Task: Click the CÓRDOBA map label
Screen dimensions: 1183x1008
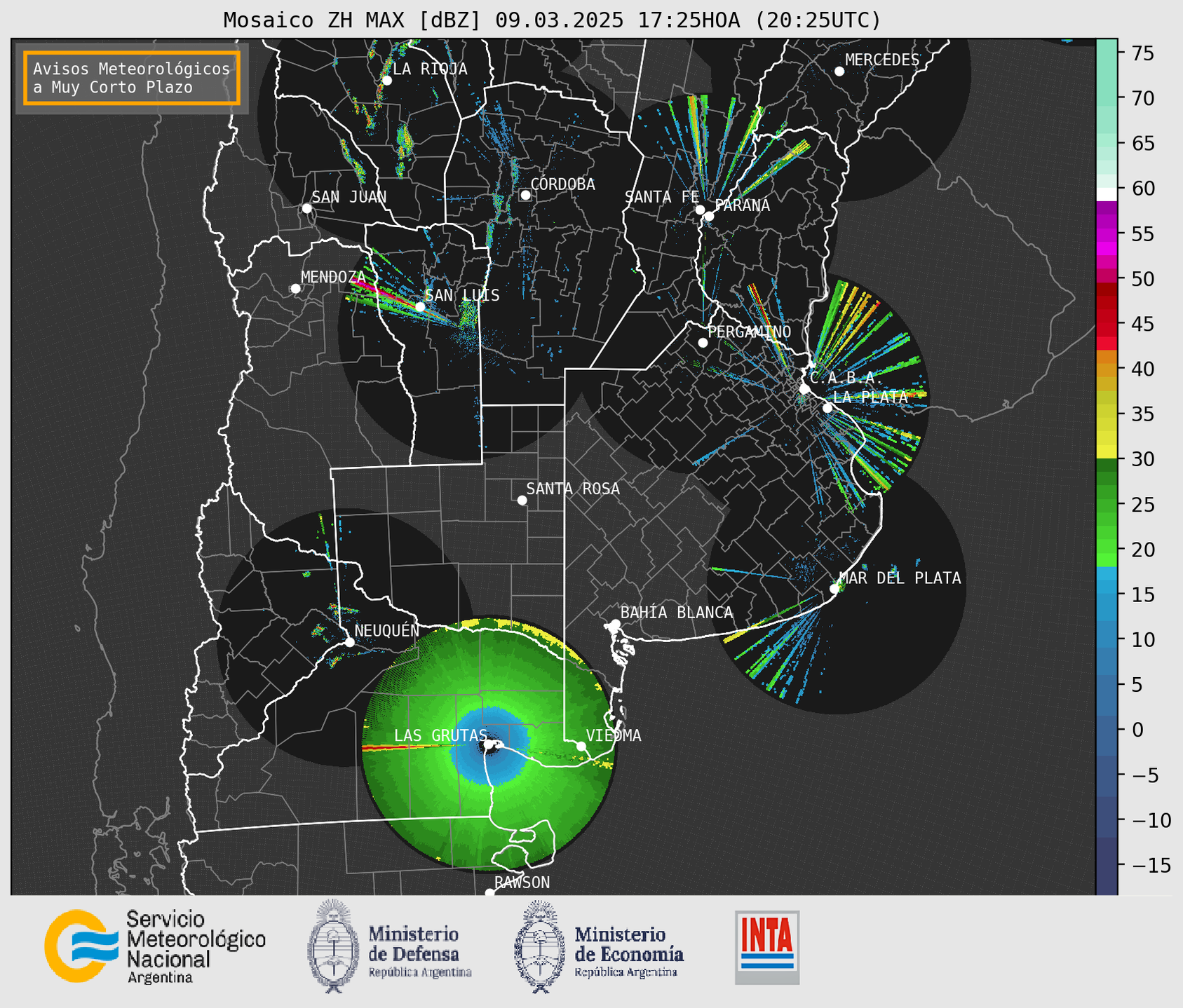Action: (x=562, y=184)
